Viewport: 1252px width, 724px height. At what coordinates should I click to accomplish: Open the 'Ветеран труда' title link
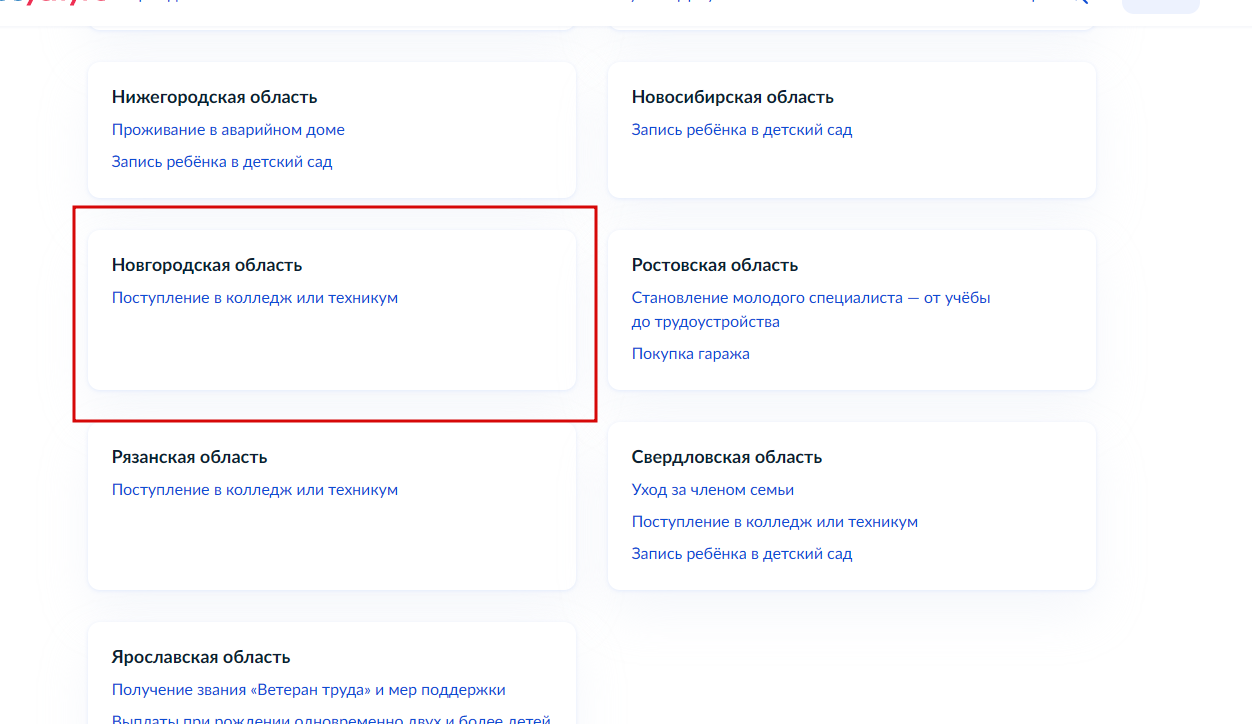(x=309, y=690)
